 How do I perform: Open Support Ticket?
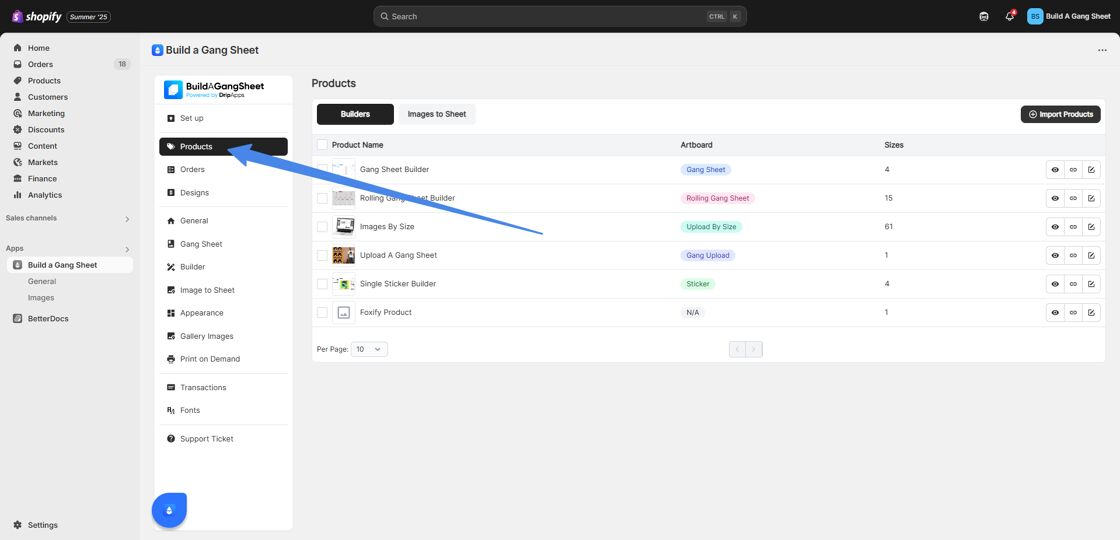tap(223, 439)
